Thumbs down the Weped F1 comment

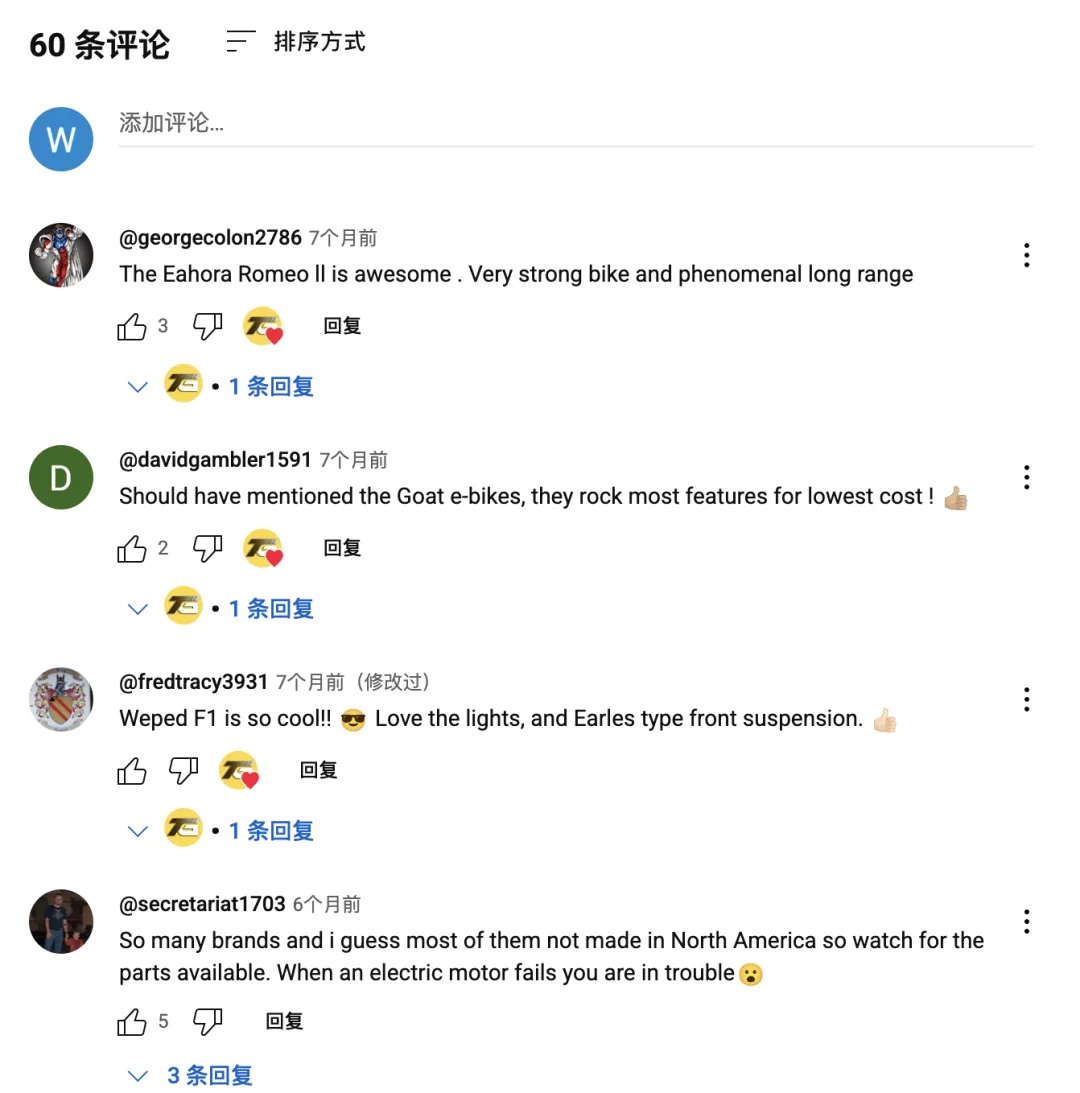point(183,770)
